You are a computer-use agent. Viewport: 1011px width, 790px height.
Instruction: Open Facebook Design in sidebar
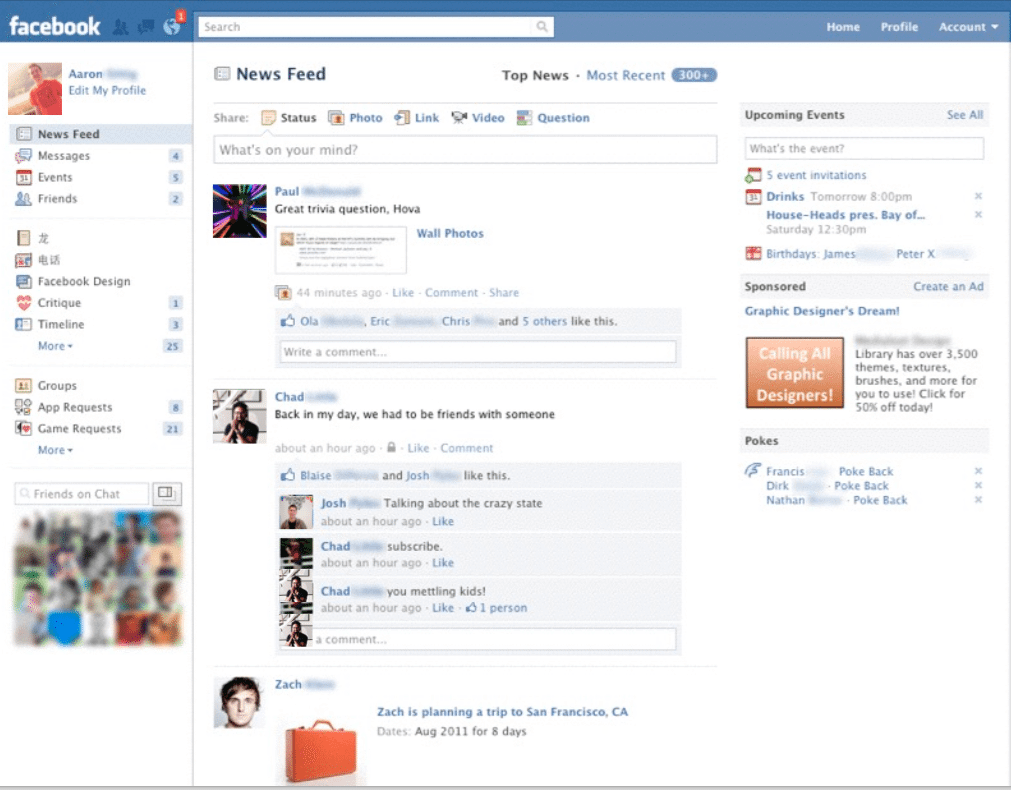point(84,281)
